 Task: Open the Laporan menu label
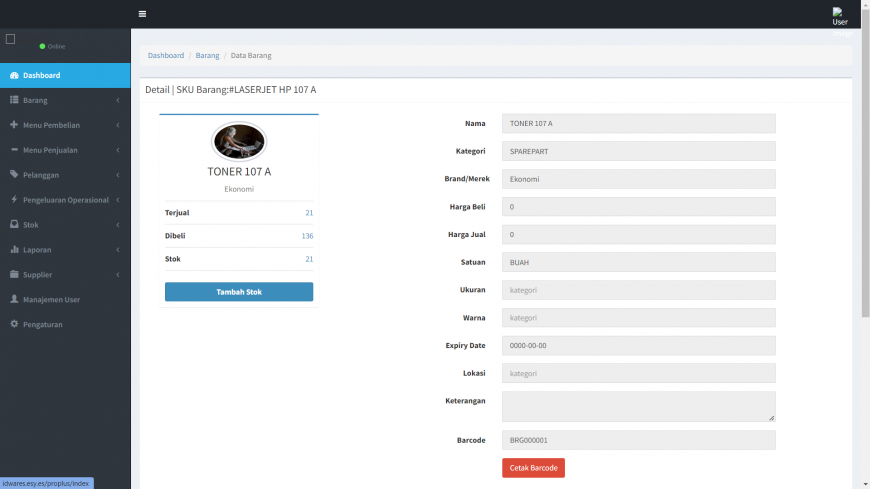tap(37, 250)
